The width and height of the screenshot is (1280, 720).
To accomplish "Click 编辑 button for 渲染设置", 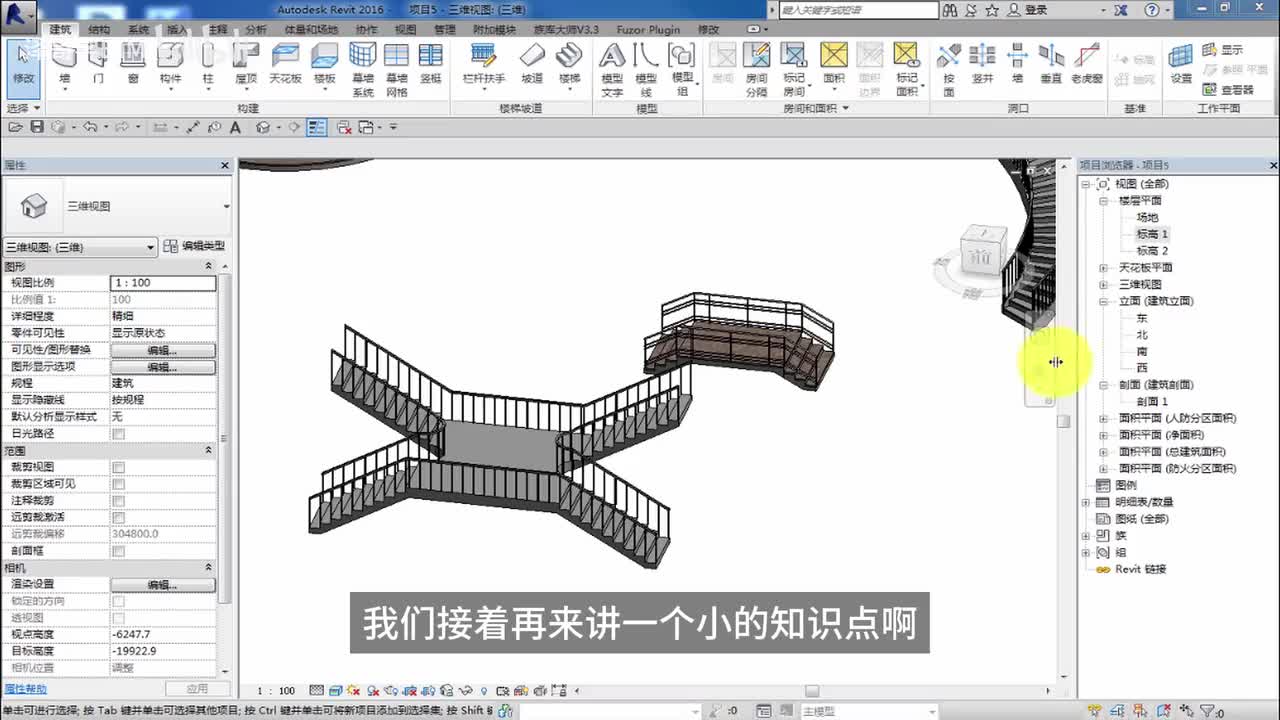I will pos(162,585).
